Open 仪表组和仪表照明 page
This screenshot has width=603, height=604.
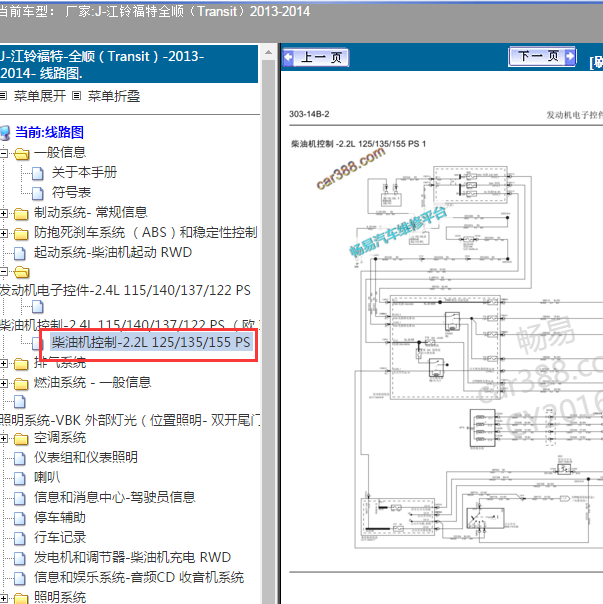(86, 457)
